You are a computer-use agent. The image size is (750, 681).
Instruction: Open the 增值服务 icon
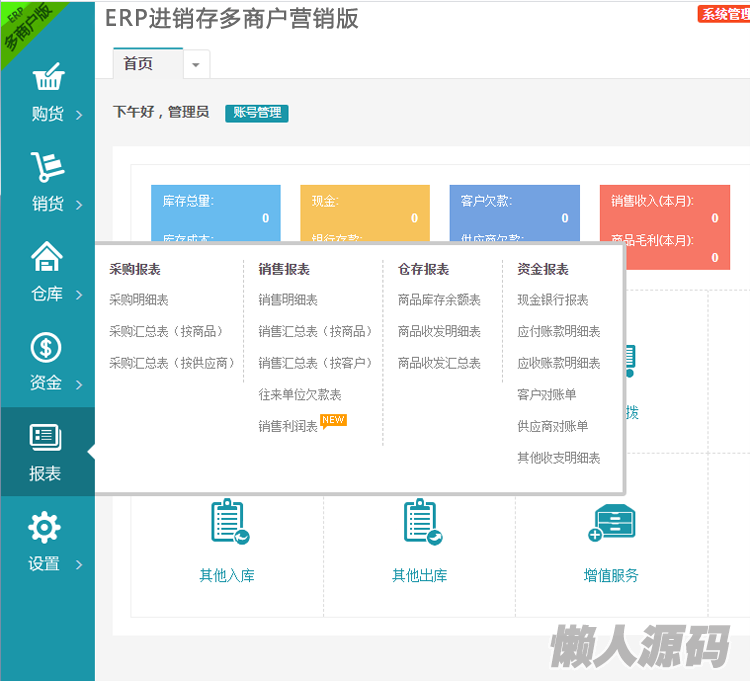tap(611, 523)
